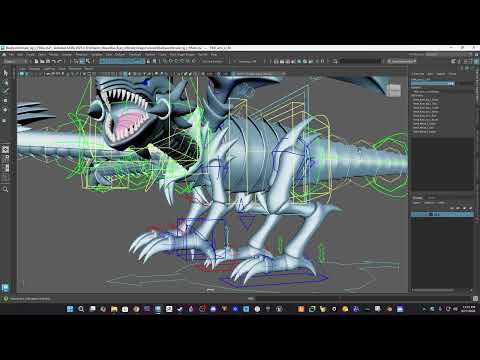Select the arrow Select tool in toolbox
This screenshot has height=360, width=480.
click(x=6, y=73)
